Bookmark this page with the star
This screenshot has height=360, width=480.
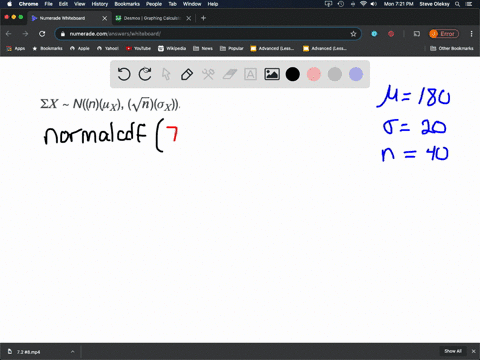pyautogui.click(x=353, y=34)
